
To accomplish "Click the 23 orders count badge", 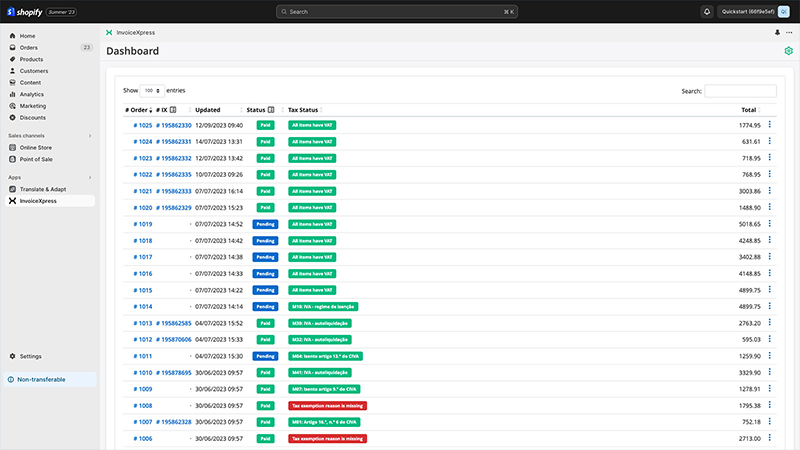I will pyautogui.click(x=86, y=47).
